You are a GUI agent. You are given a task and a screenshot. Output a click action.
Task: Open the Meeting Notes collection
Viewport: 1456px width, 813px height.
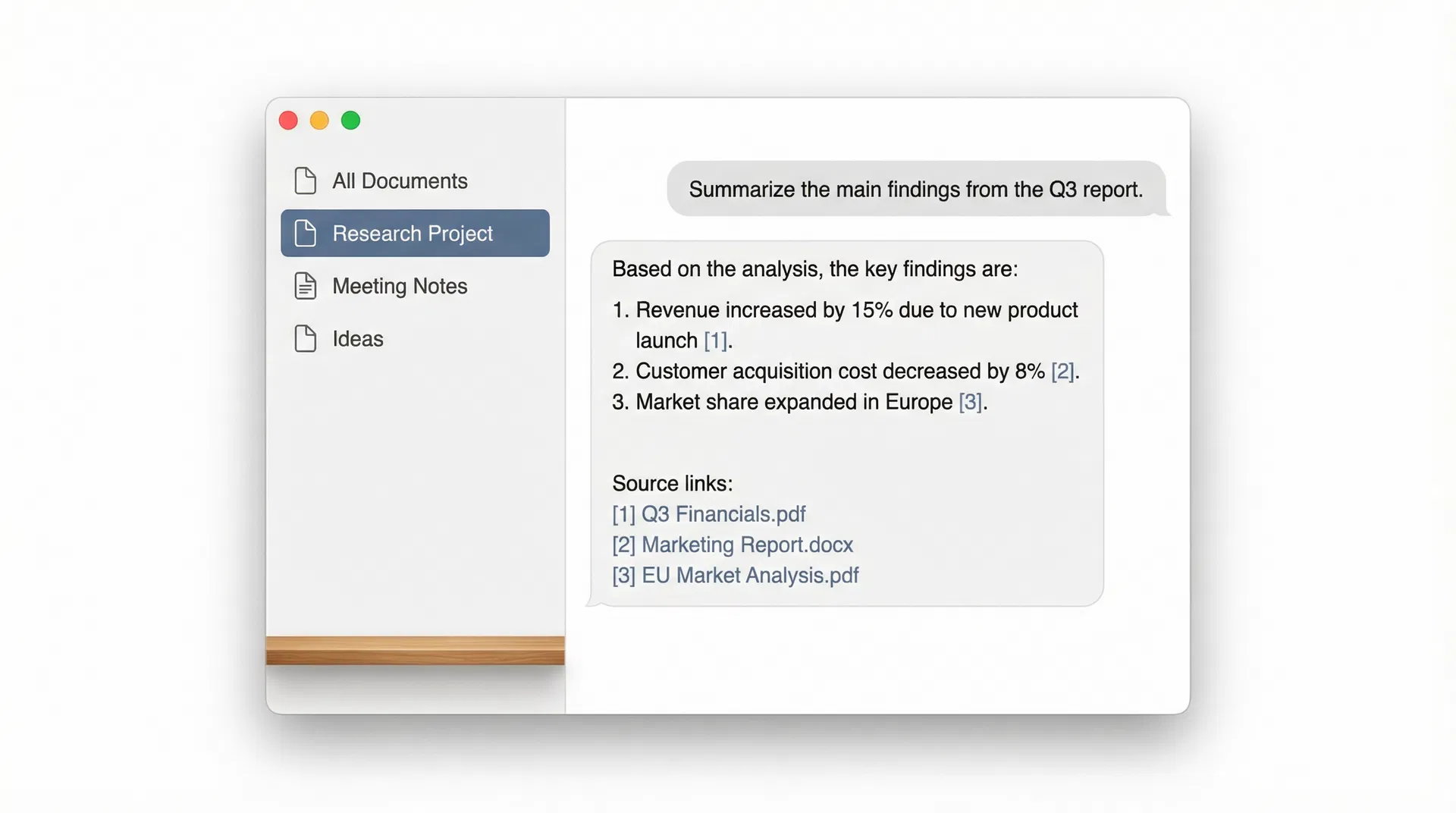click(400, 286)
